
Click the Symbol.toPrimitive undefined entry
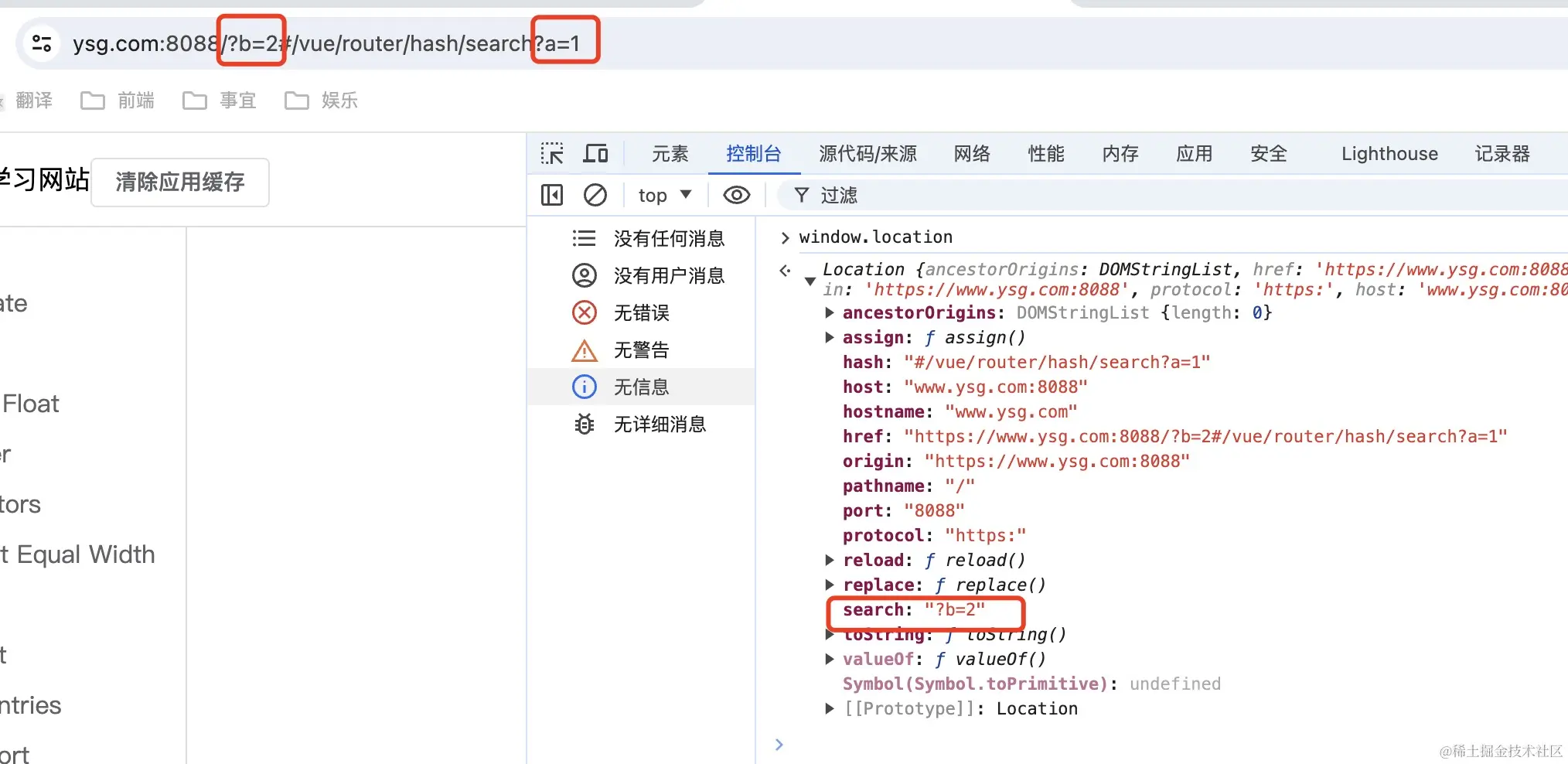[x=1031, y=684]
